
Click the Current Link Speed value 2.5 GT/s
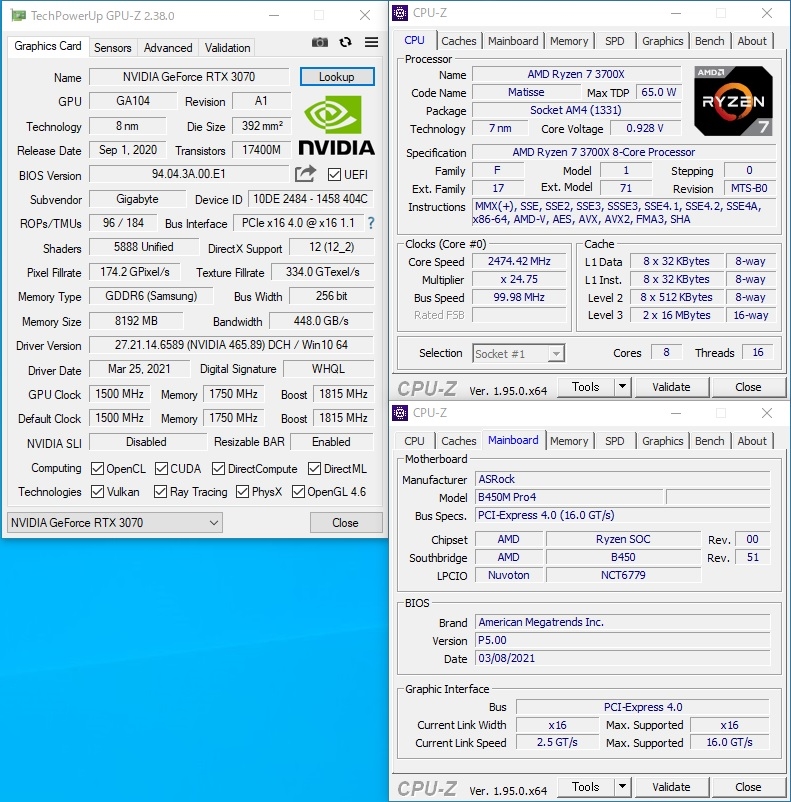557,742
